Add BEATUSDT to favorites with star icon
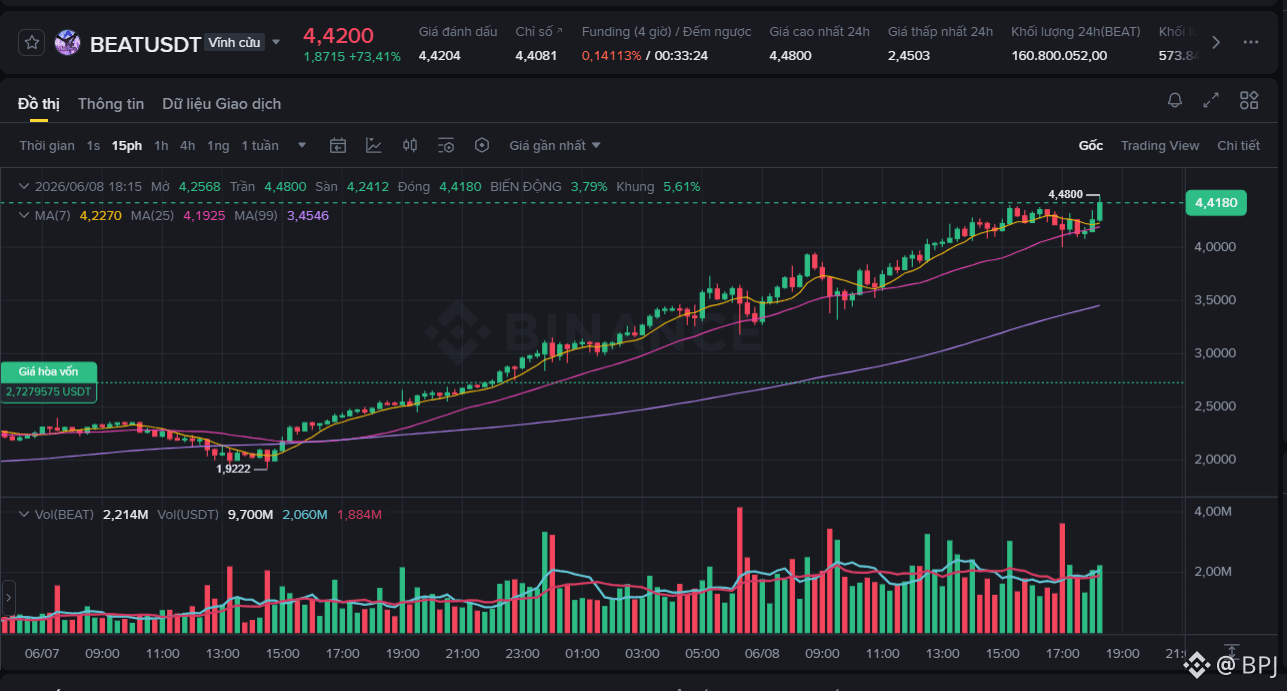The image size is (1287, 691). (32, 43)
